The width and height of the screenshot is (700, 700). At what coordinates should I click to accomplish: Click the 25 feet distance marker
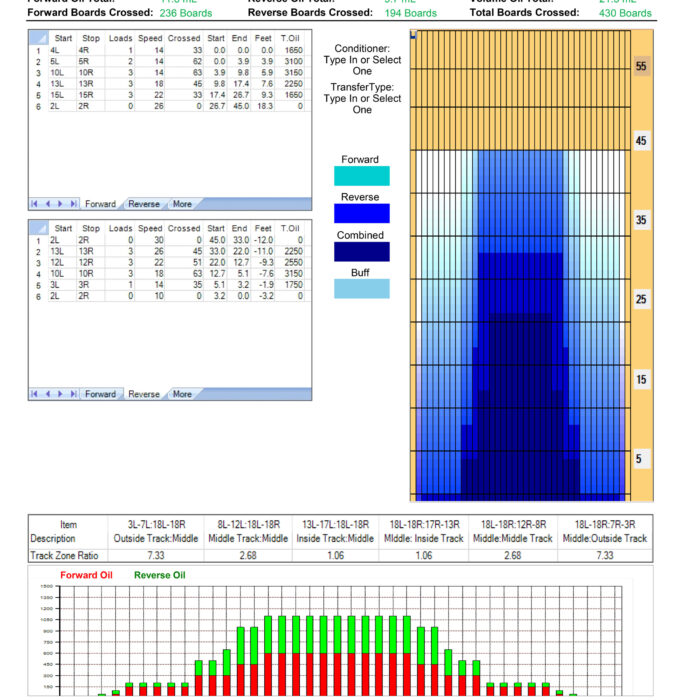pos(641,299)
